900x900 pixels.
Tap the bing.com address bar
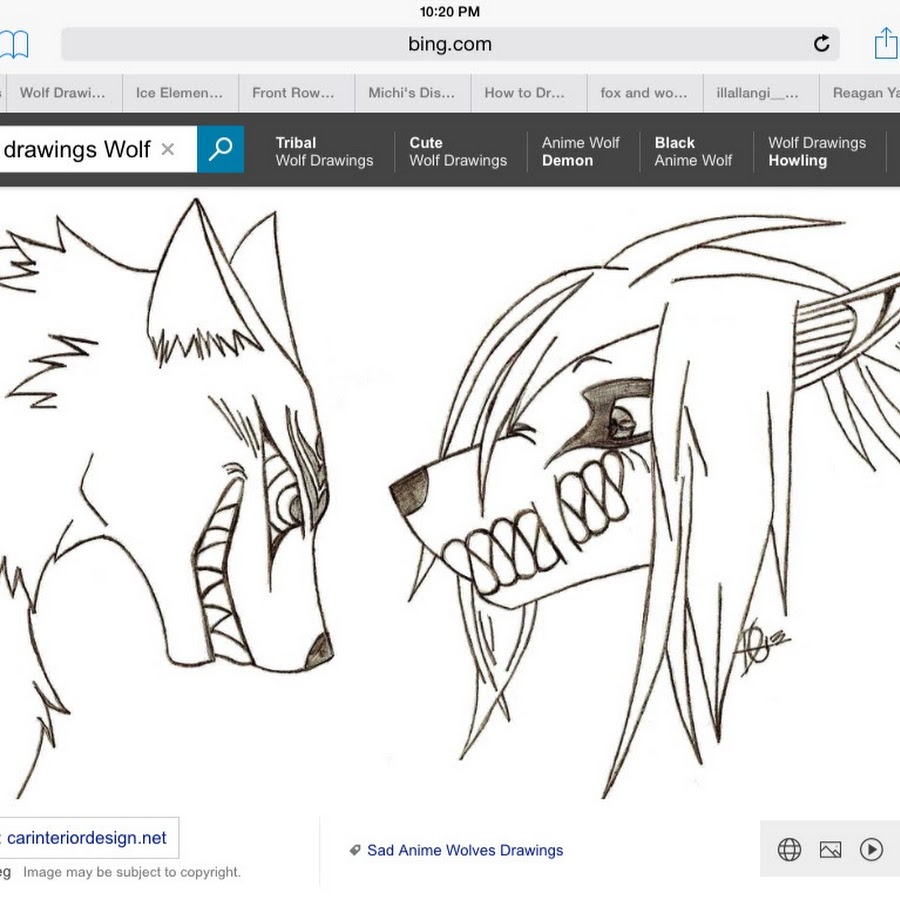click(x=450, y=44)
